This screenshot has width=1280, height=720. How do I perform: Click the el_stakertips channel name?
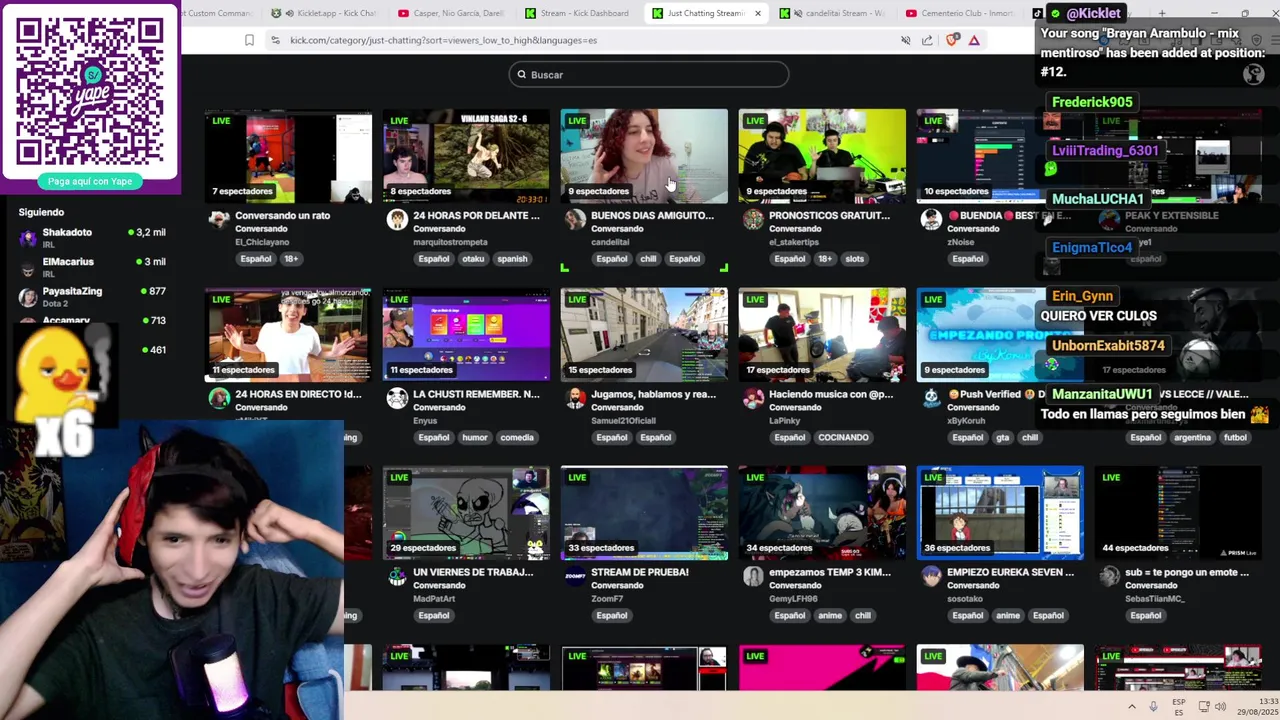coord(793,242)
